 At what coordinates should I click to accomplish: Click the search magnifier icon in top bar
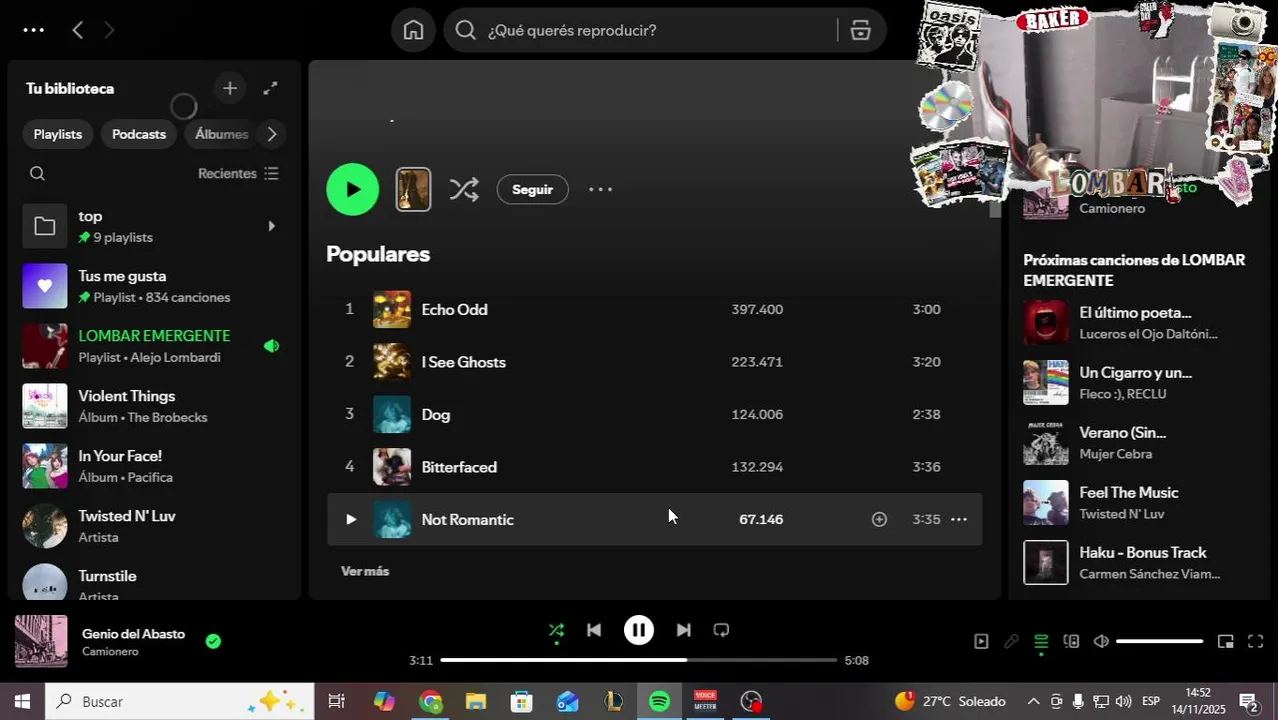tap(465, 30)
